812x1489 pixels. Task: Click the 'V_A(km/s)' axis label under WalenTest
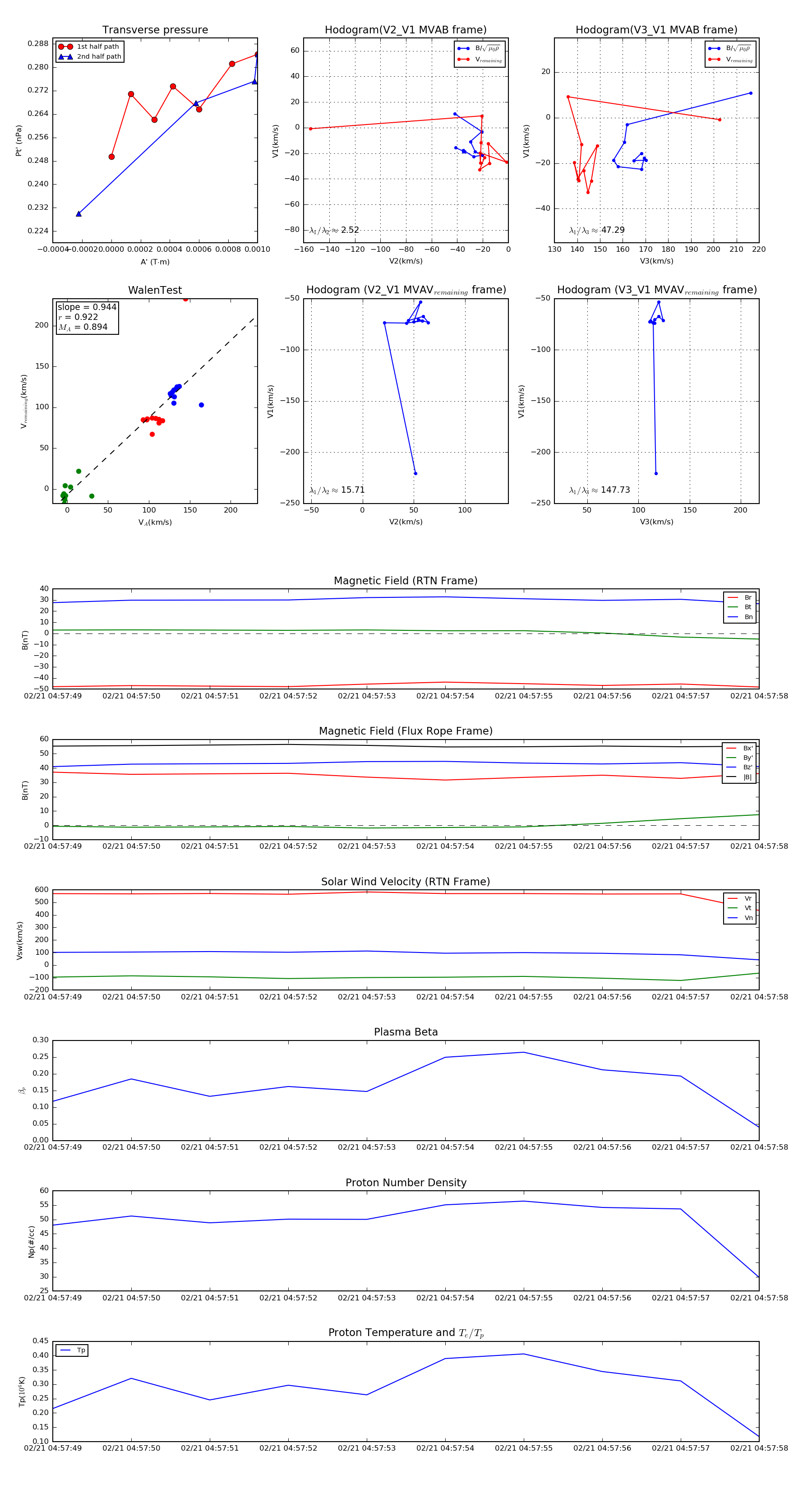(155, 523)
